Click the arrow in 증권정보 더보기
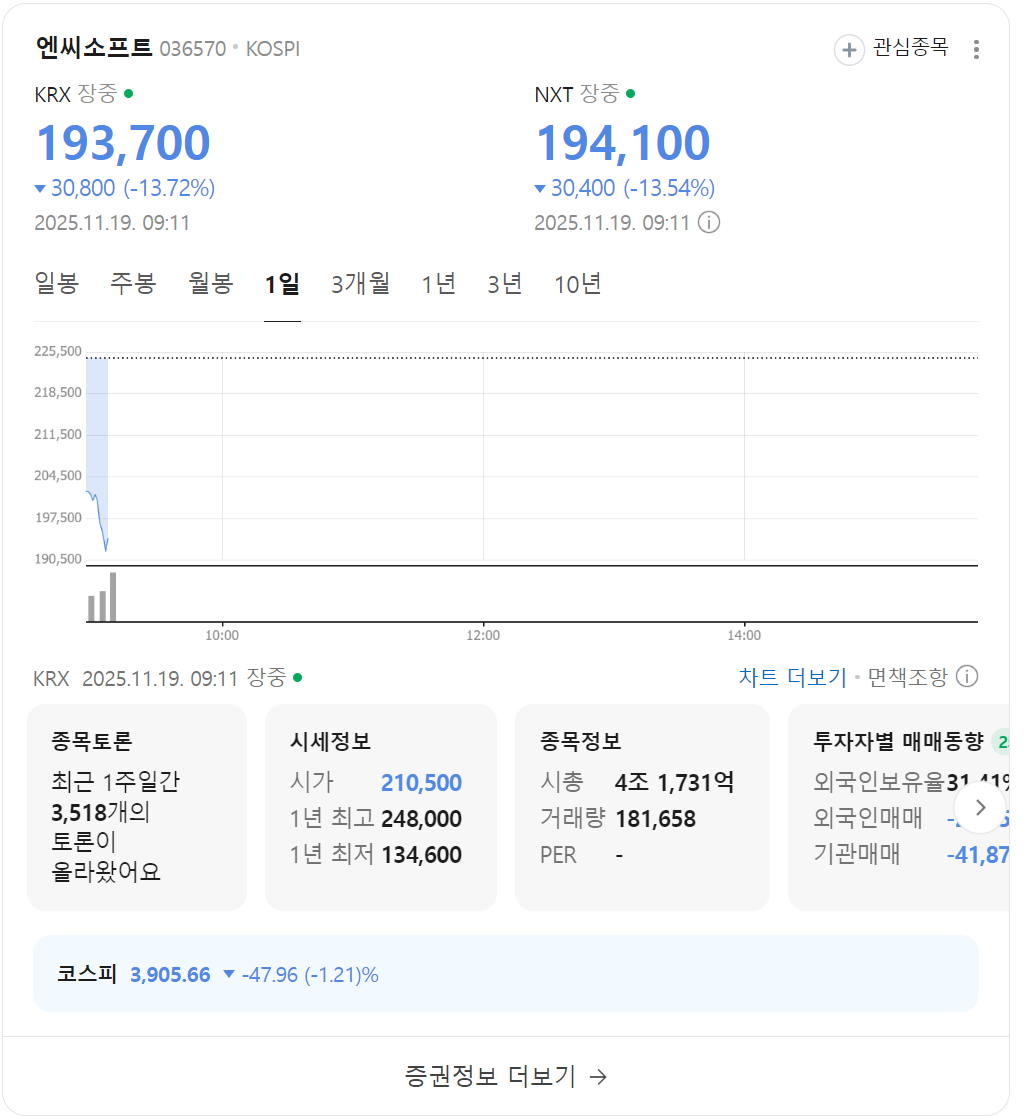 pos(598,1076)
